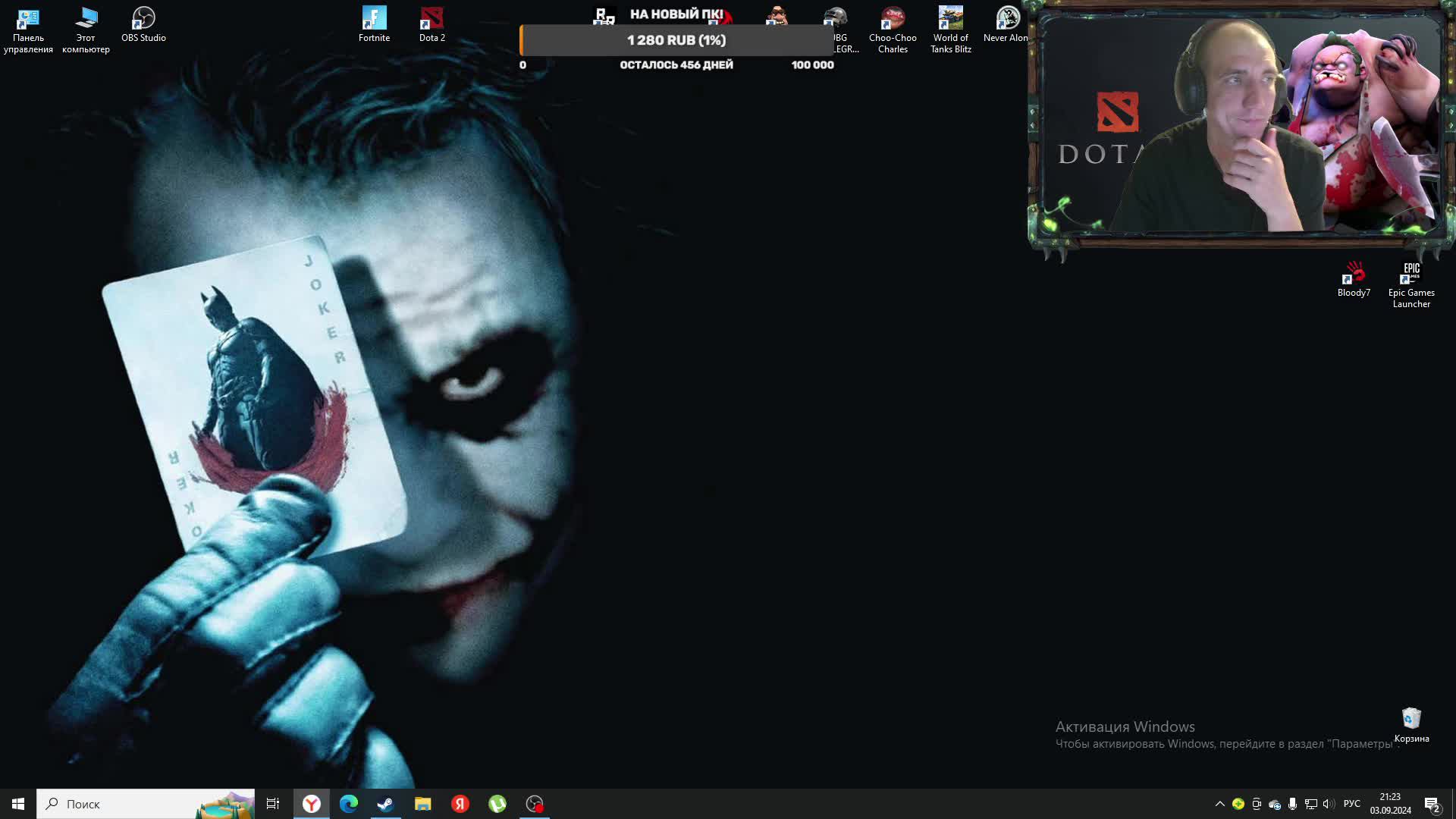Select the Choo-Choo Charles desktop shortcut
The width and height of the screenshot is (1456, 819).
coord(893,30)
